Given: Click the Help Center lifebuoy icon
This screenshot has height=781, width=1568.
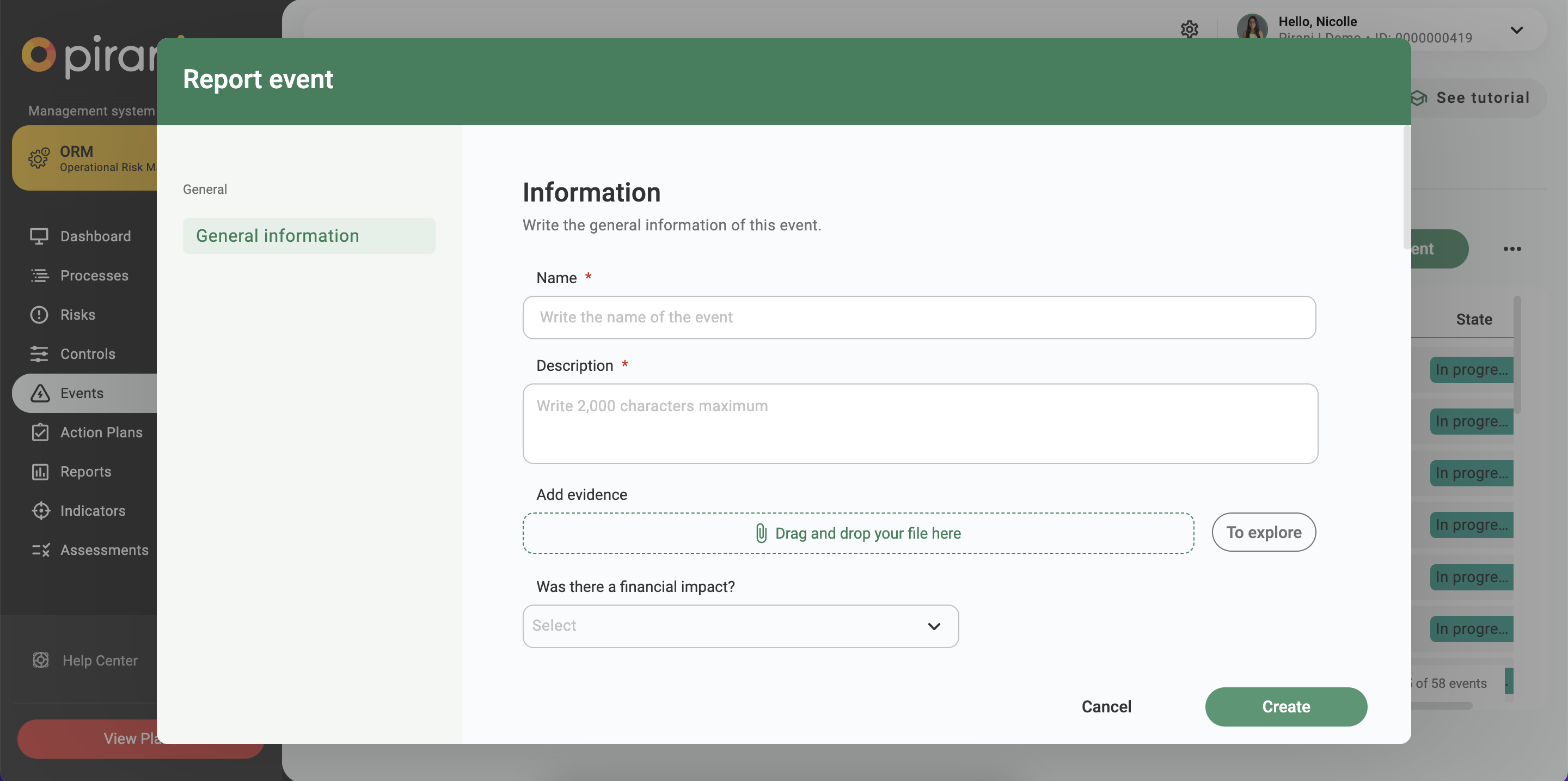Looking at the screenshot, I should [x=41, y=660].
